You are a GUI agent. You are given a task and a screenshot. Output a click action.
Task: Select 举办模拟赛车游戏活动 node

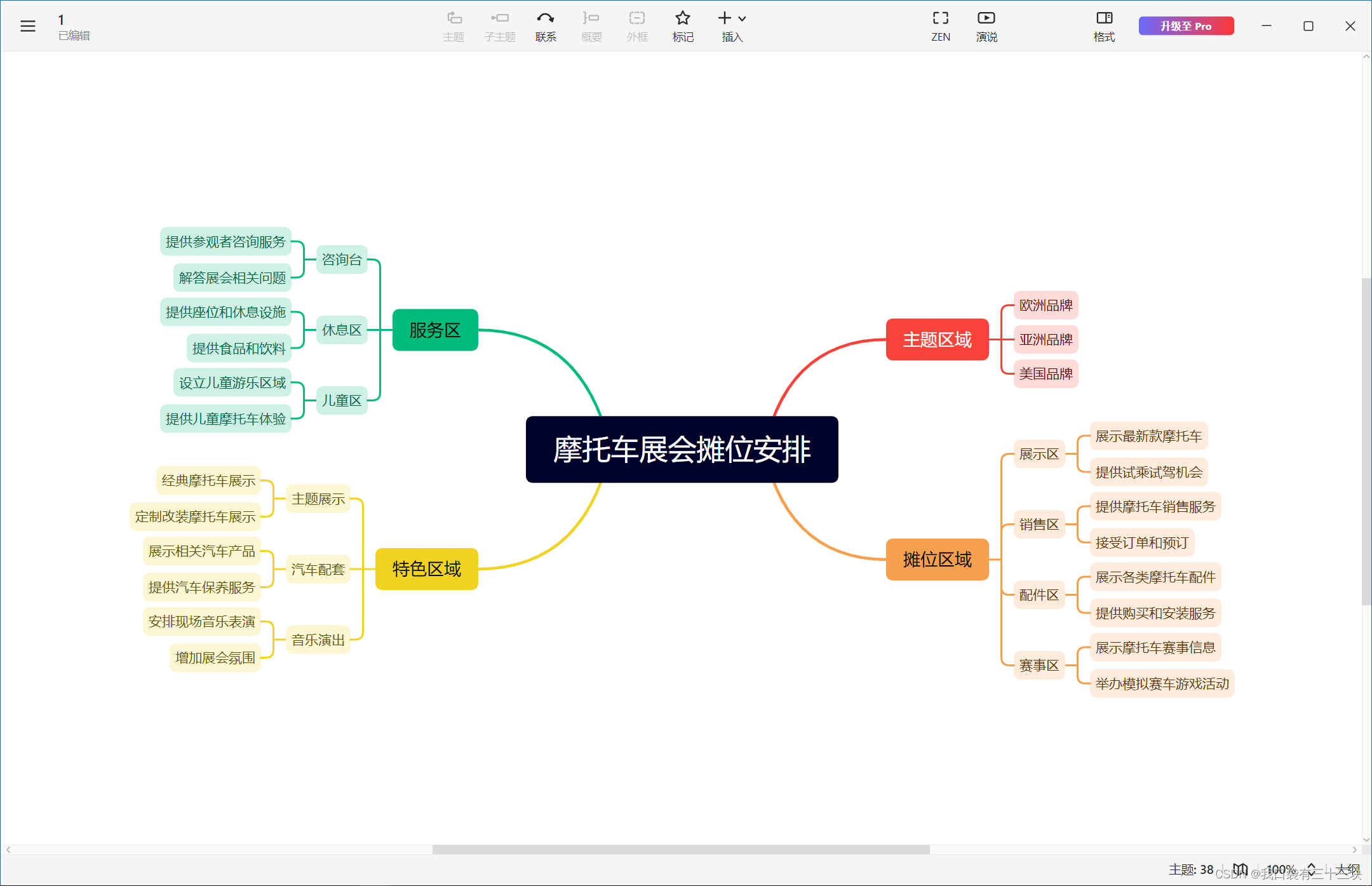click(x=1162, y=684)
